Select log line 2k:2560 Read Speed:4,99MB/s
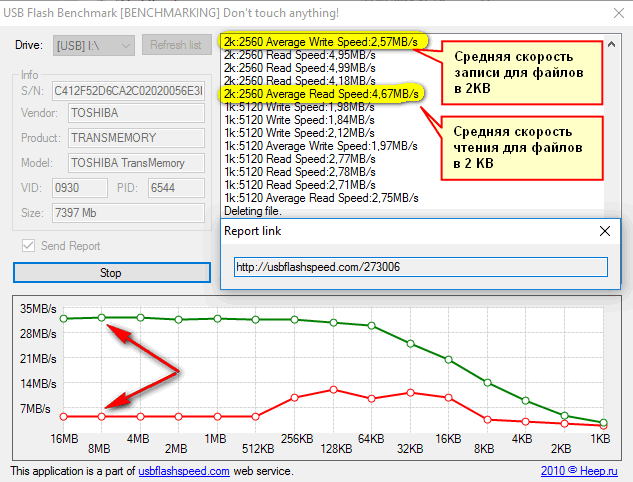The width and height of the screenshot is (633, 482). pos(300,68)
